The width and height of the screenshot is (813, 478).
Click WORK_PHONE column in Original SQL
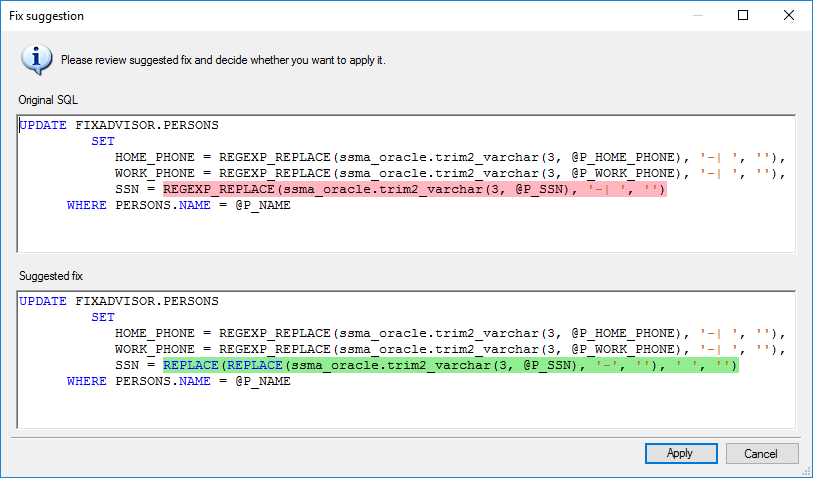point(155,173)
